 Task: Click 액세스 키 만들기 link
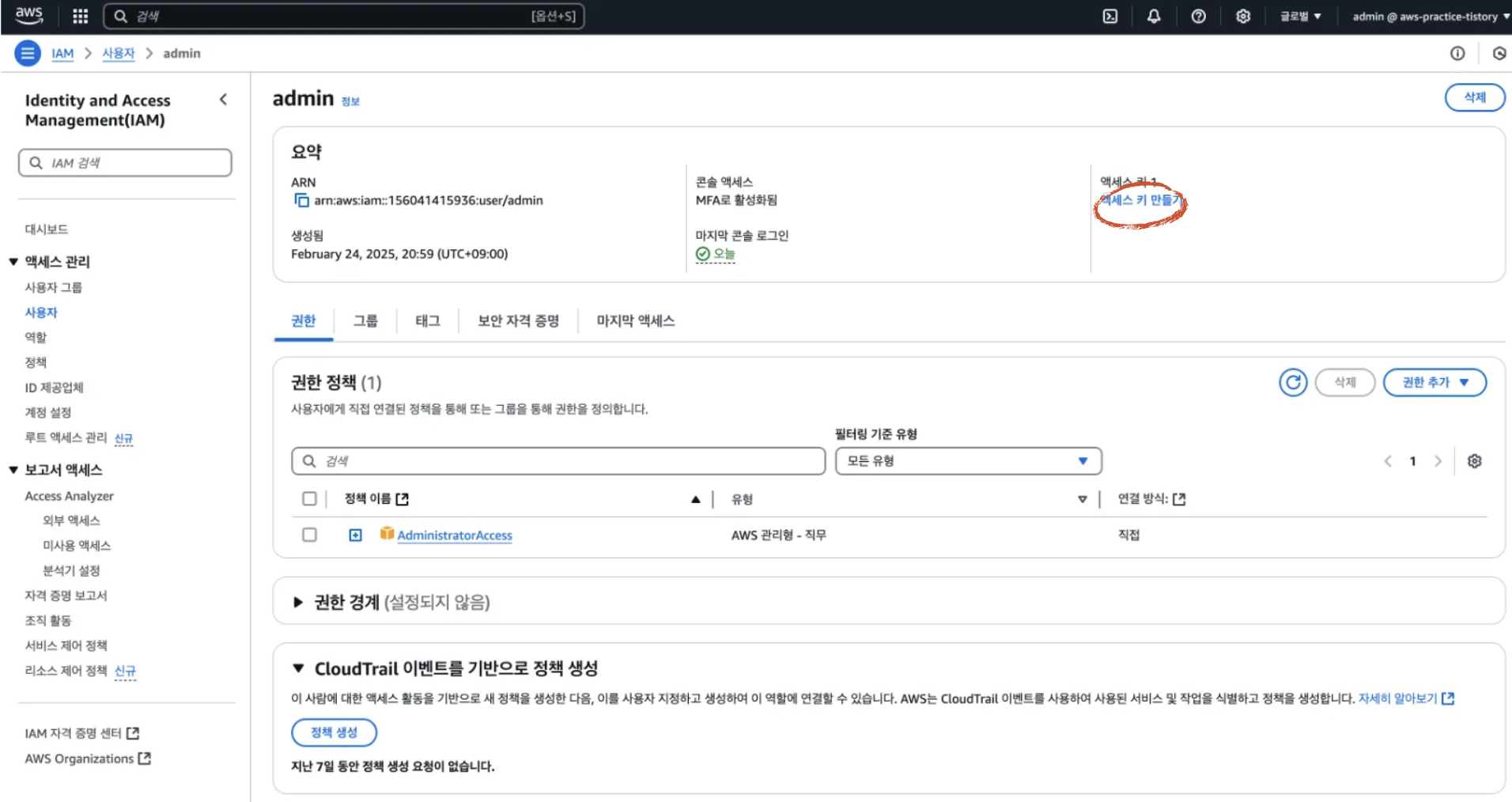pyautogui.click(x=1141, y=200)
